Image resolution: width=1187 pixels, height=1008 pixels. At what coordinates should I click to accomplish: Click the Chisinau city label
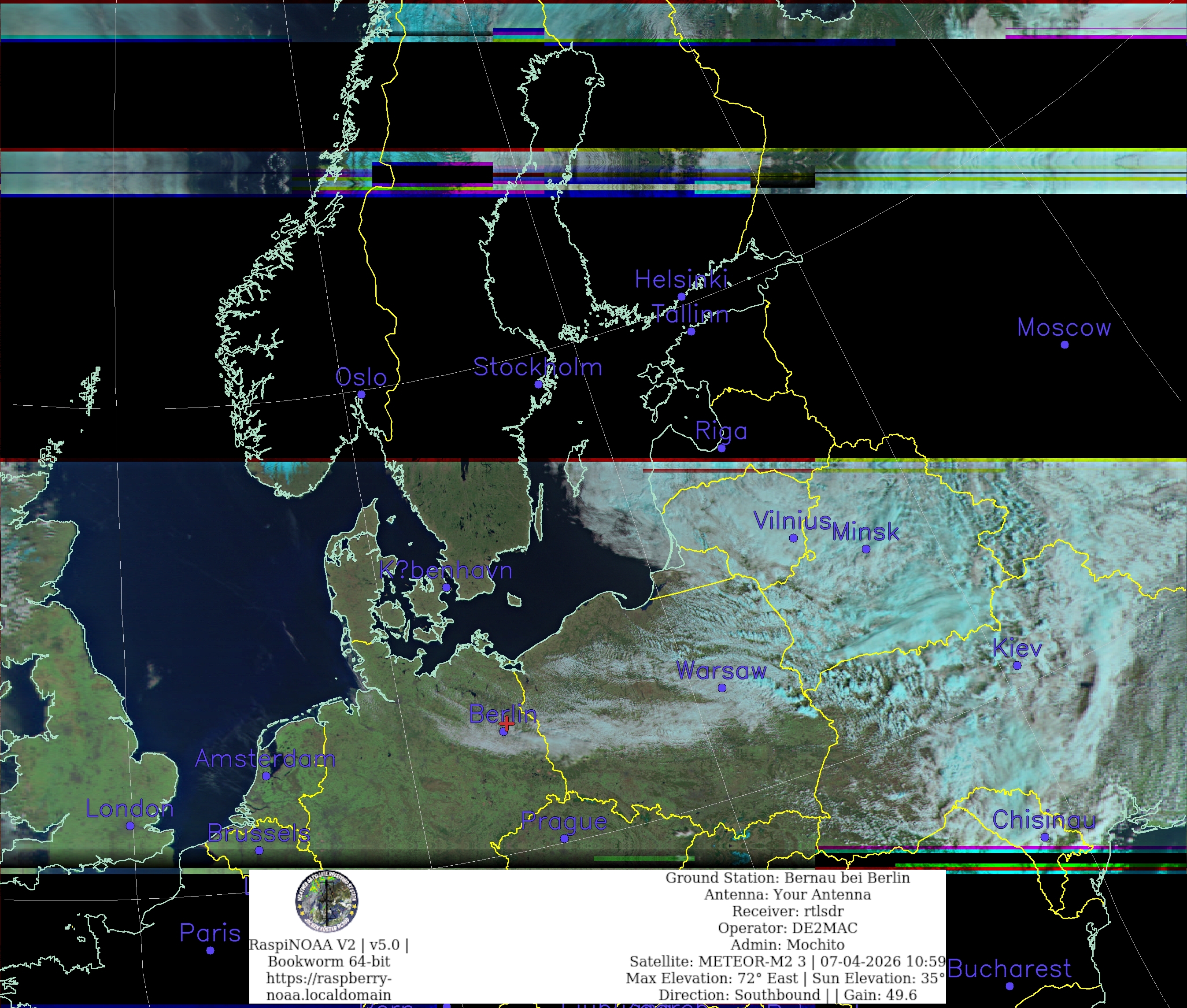[1043, 820]
